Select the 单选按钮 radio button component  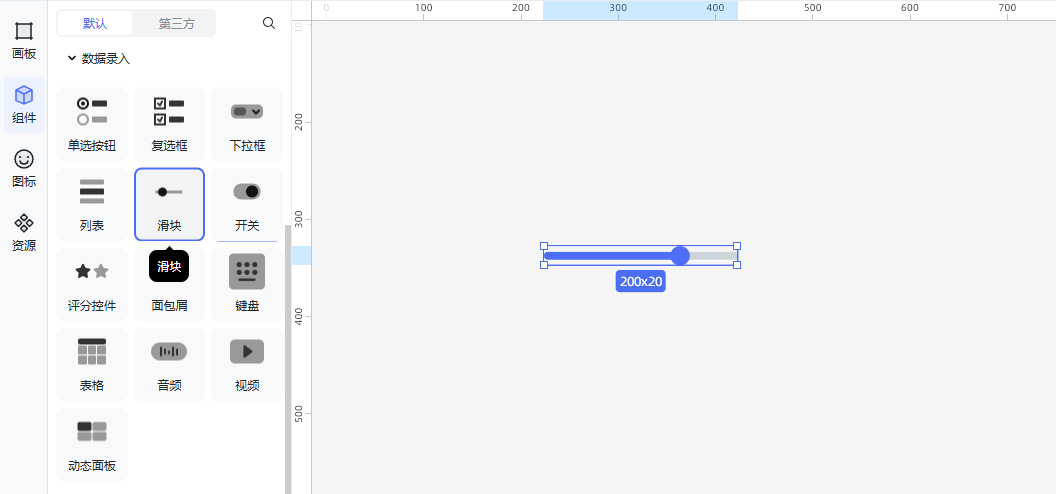pos(92,124)
